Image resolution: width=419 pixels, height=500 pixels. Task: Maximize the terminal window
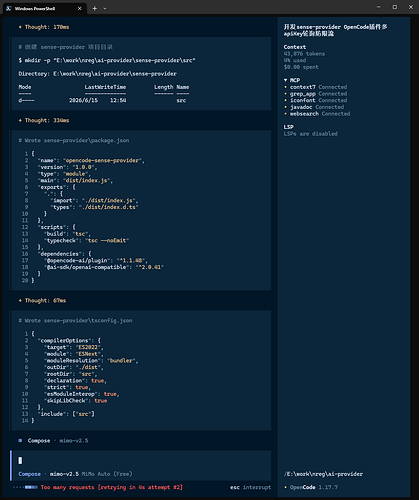[395, 7]
